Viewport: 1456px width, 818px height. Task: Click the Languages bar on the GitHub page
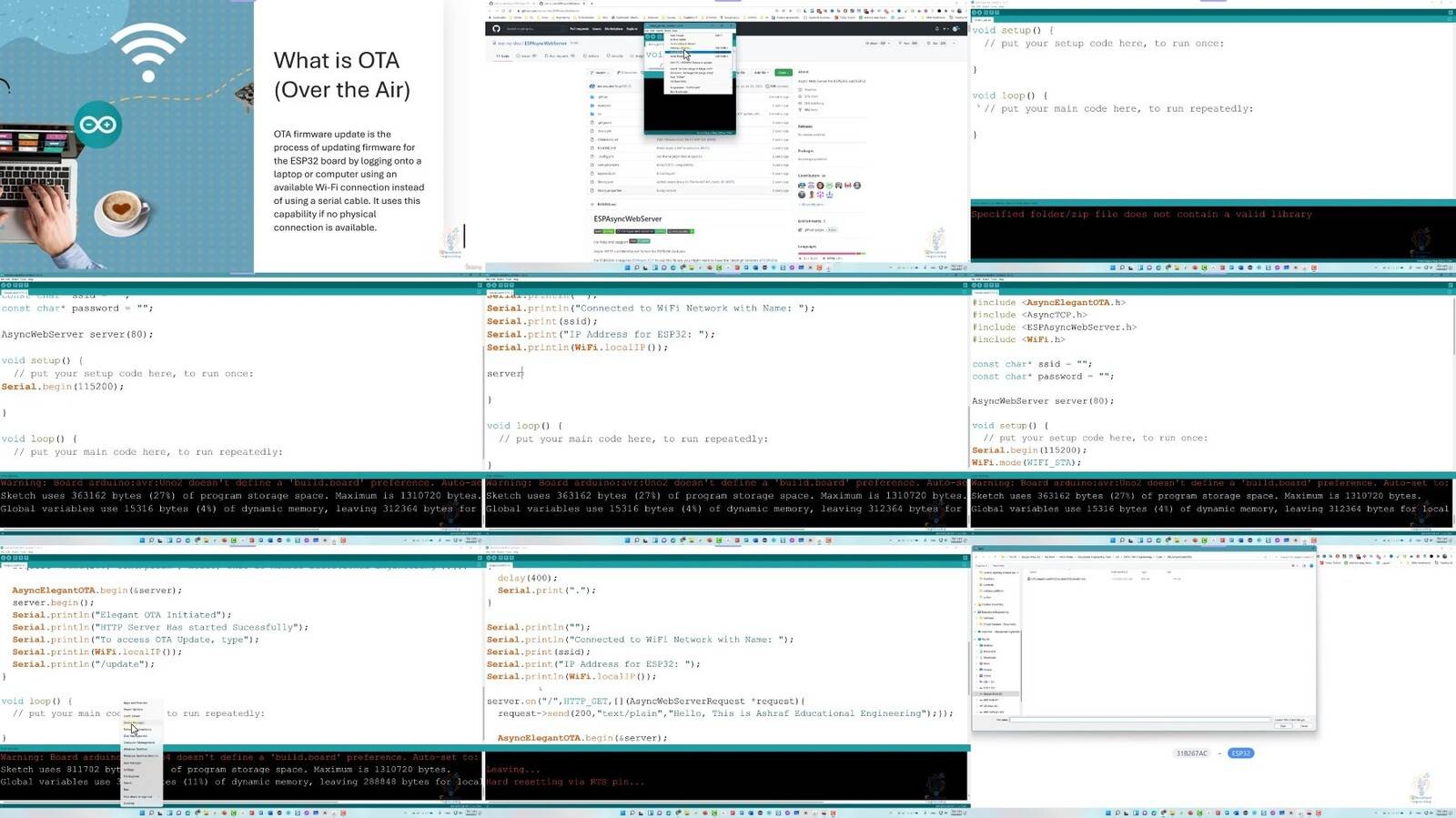tap(832, 254)
